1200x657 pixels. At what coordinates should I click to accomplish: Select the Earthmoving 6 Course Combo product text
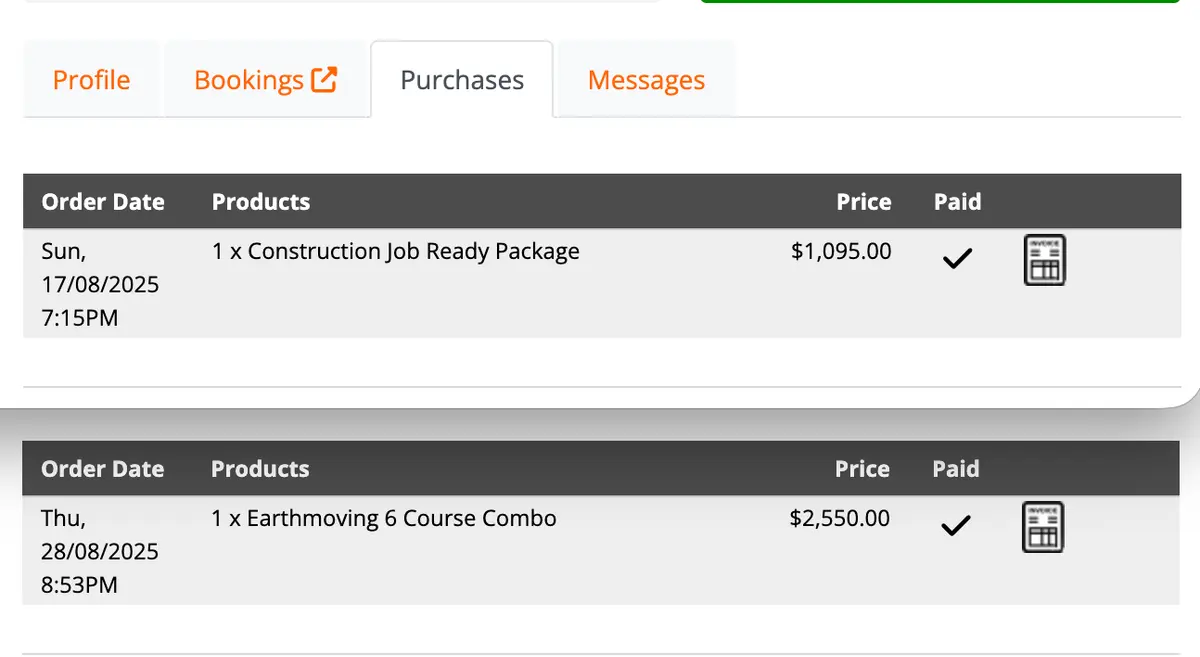tap(384, 518)
